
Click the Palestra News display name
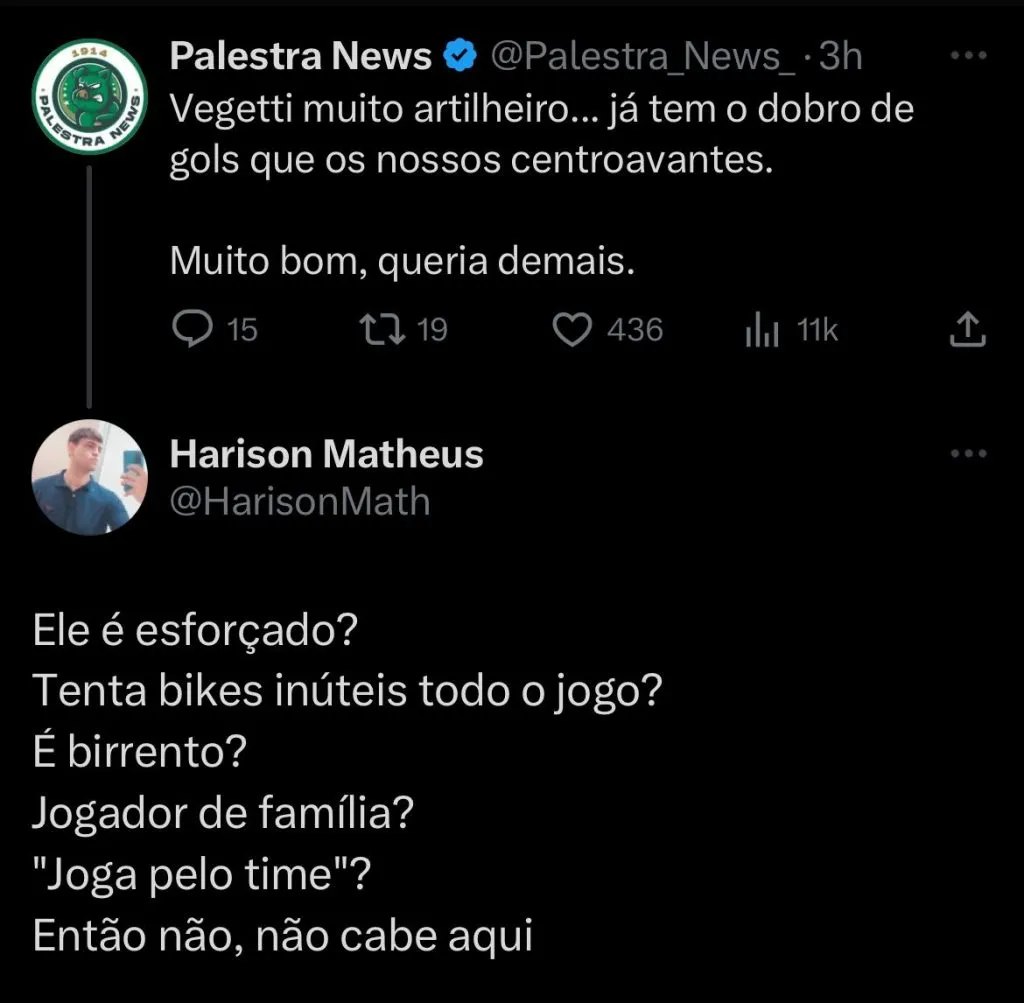(301, 57)
